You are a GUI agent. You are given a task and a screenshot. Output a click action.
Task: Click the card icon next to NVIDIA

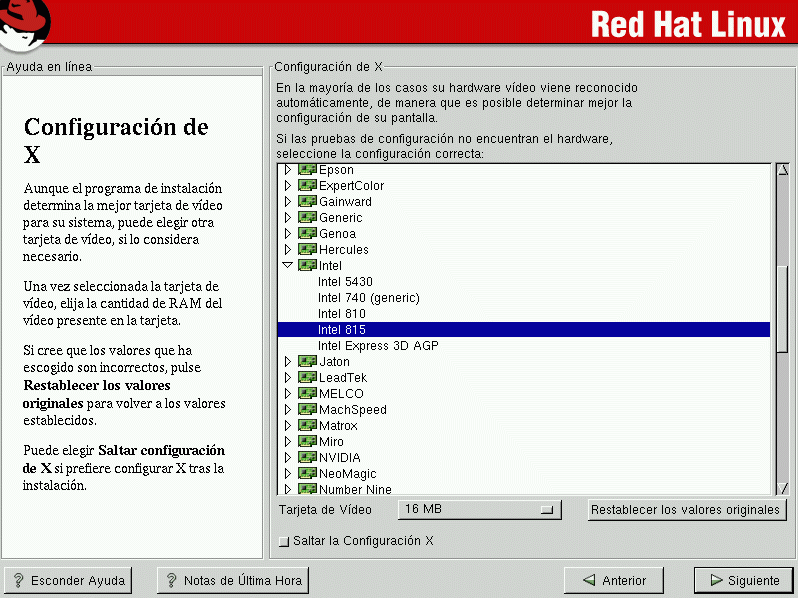click(307, 458)
